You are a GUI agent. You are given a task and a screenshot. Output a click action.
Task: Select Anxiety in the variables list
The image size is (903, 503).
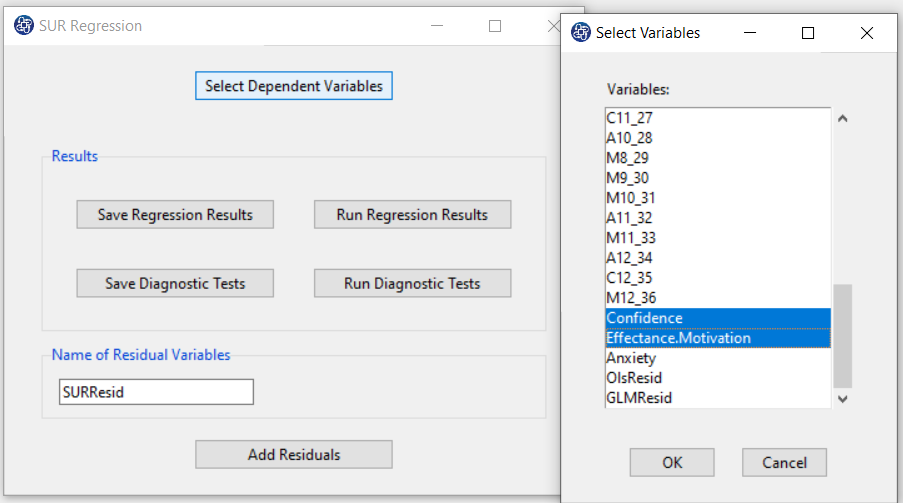click(x=718, y=358)
